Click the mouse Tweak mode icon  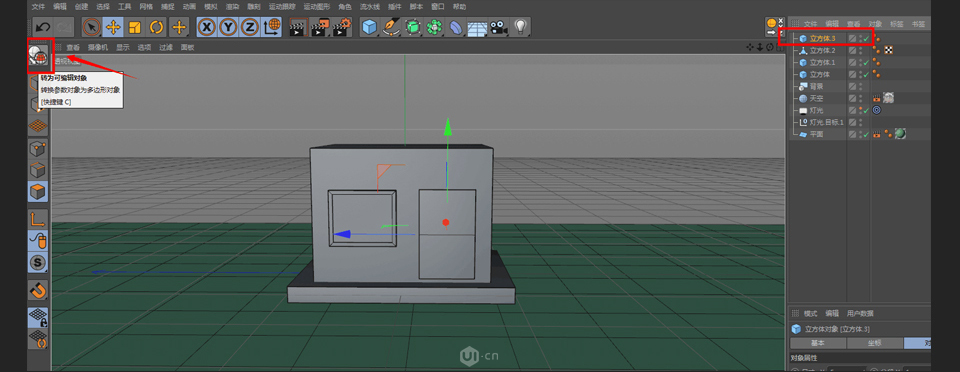(x=39, y=241)
